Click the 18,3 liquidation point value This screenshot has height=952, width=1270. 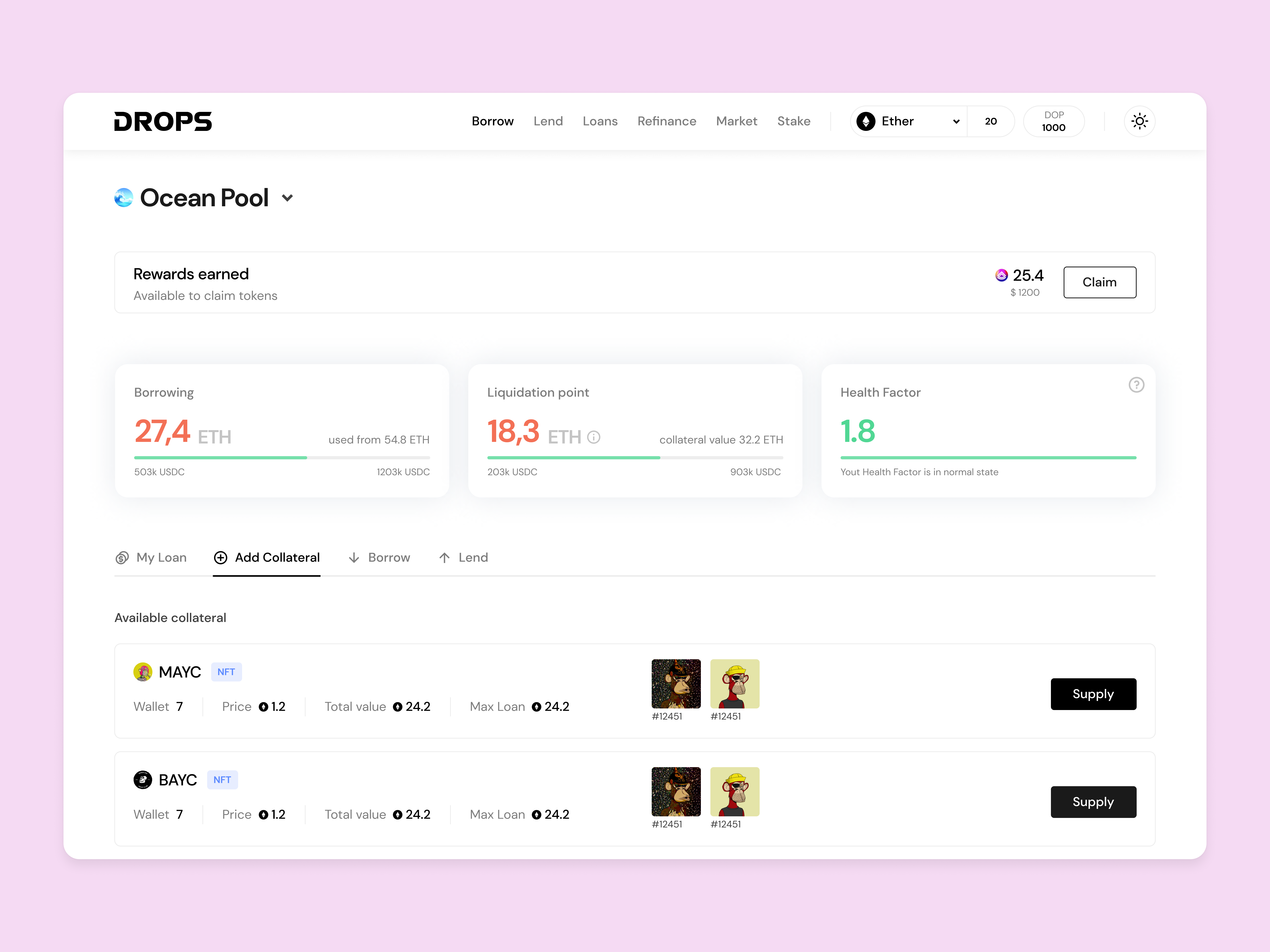pos(513,432)
